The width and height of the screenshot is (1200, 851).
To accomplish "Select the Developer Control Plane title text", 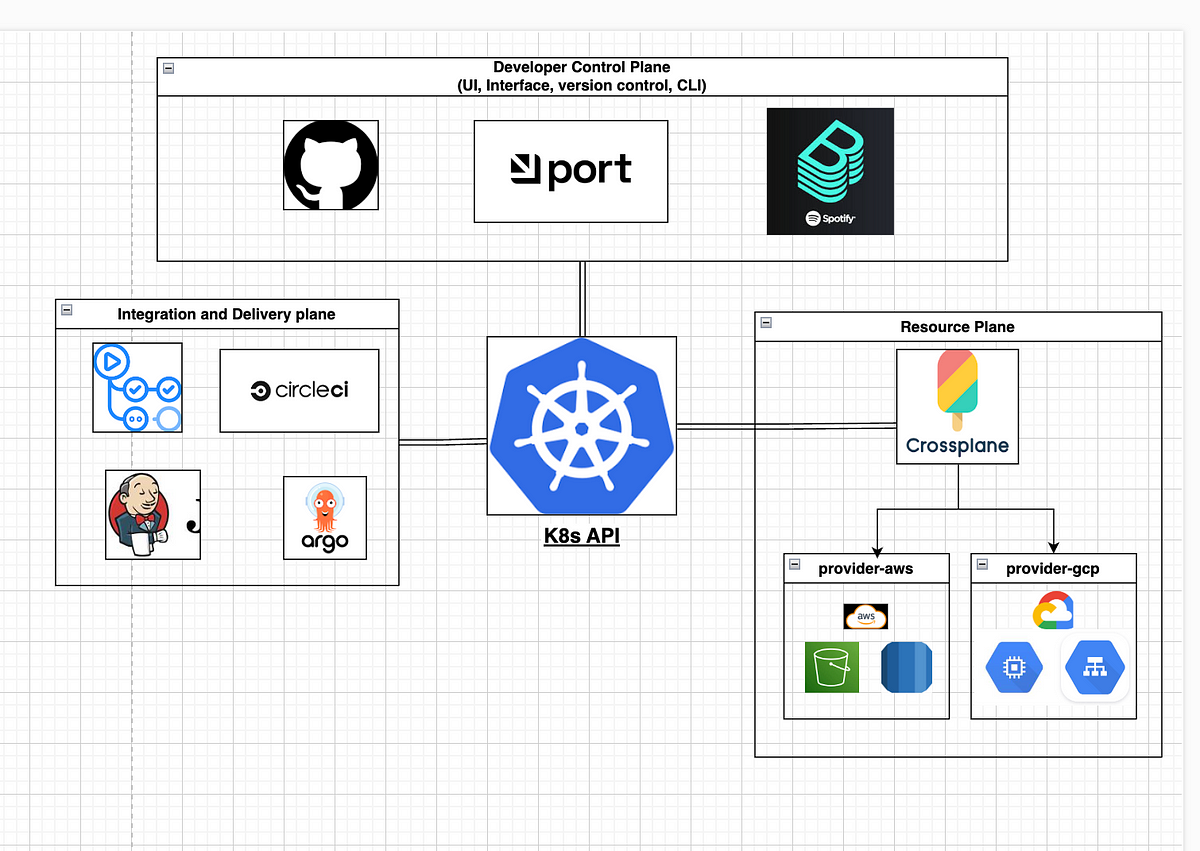I will (581, 77).
